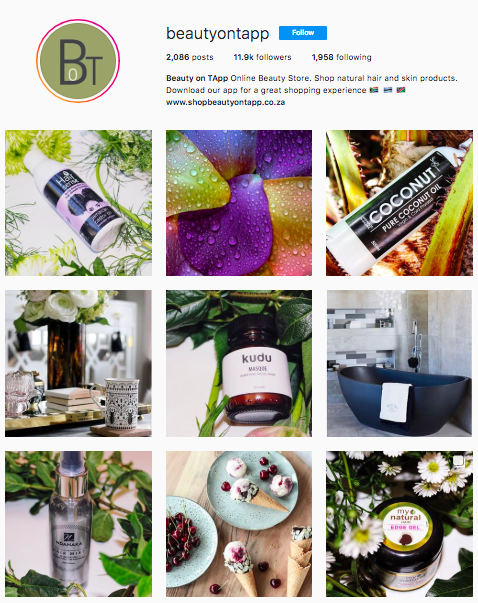
Task: Click the Botswana flag emoji in bio
Action: pos(388,90)
